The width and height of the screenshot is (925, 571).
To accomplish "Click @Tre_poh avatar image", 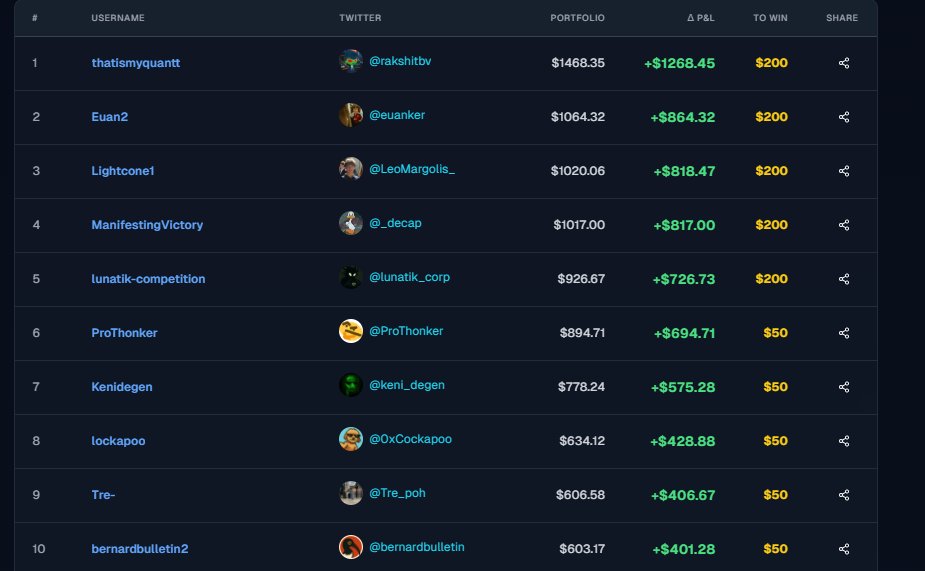I will (350, 493).
